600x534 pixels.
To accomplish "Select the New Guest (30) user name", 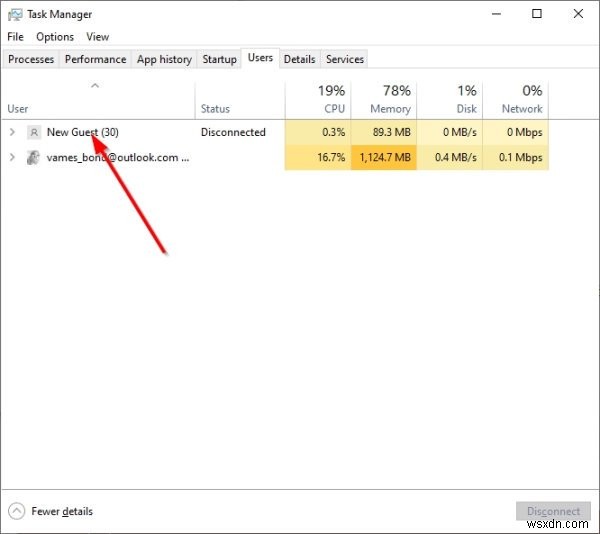I will click(x=83, y=132).
